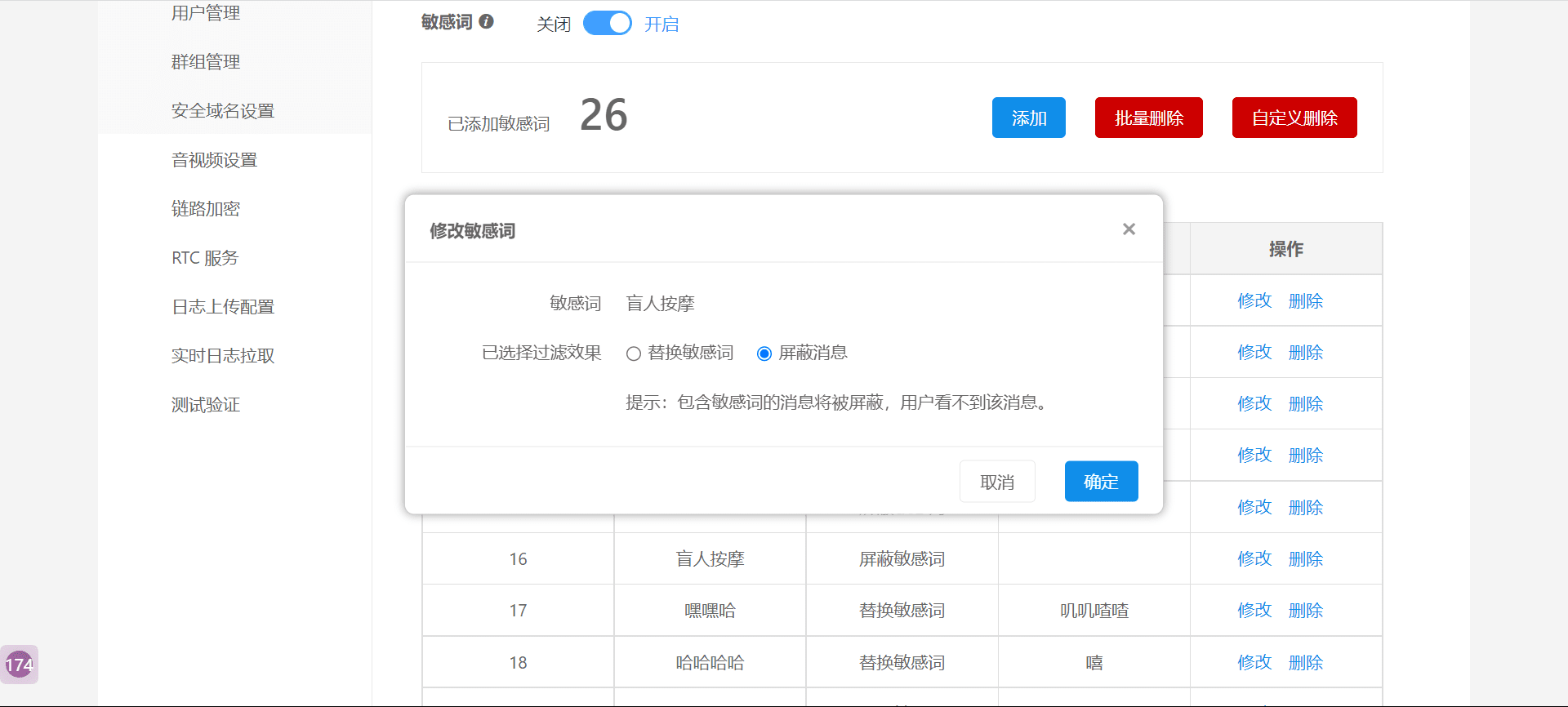Click 取消 in the dialog
This screenshot has height=707, width=1568.
pos(997,482)
